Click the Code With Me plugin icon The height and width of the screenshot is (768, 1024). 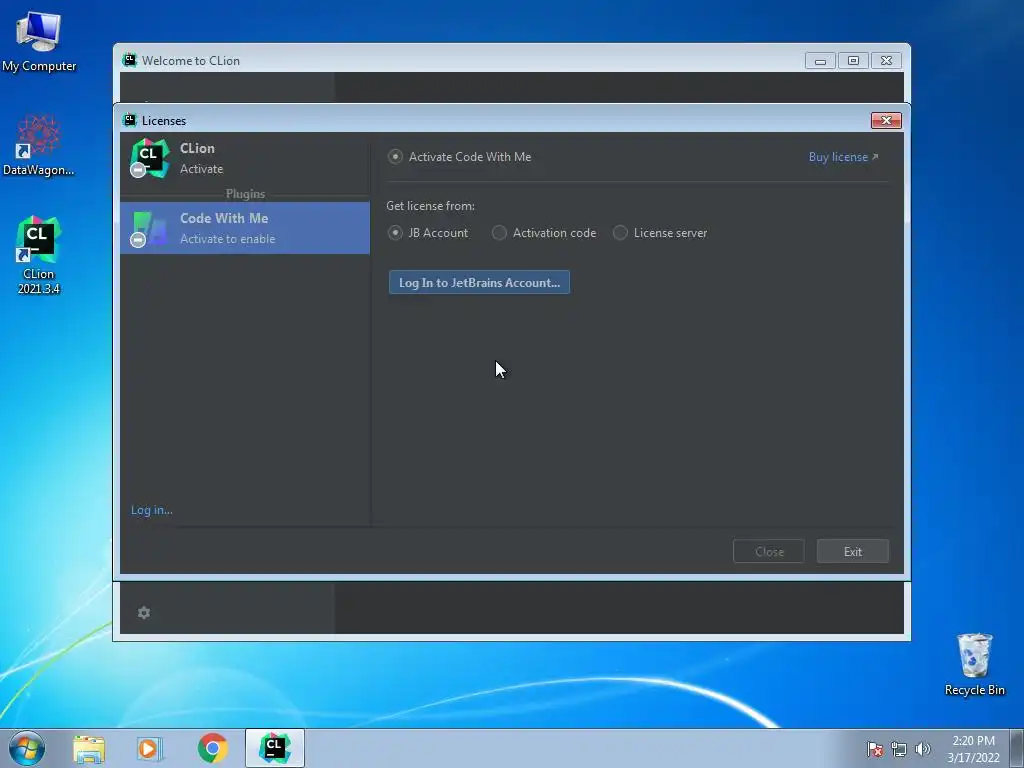click(150, 229)
